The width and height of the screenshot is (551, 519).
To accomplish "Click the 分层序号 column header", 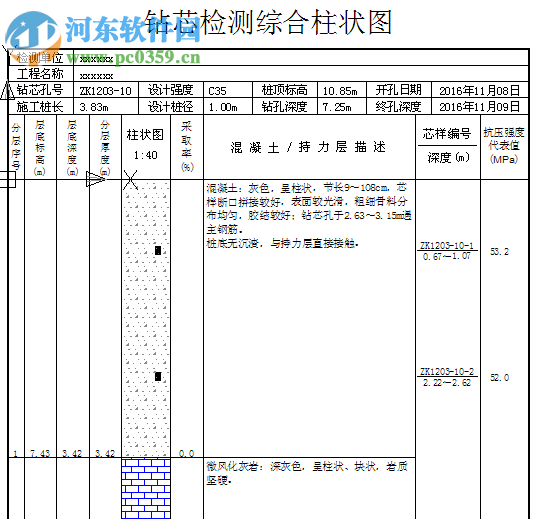I will (x=16, y=147).
